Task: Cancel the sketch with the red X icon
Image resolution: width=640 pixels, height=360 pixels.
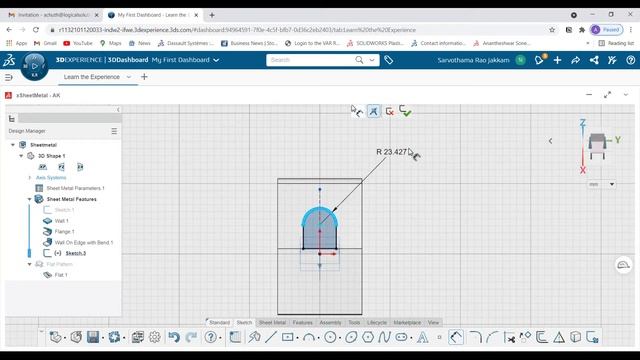Action: pos(389,111)
